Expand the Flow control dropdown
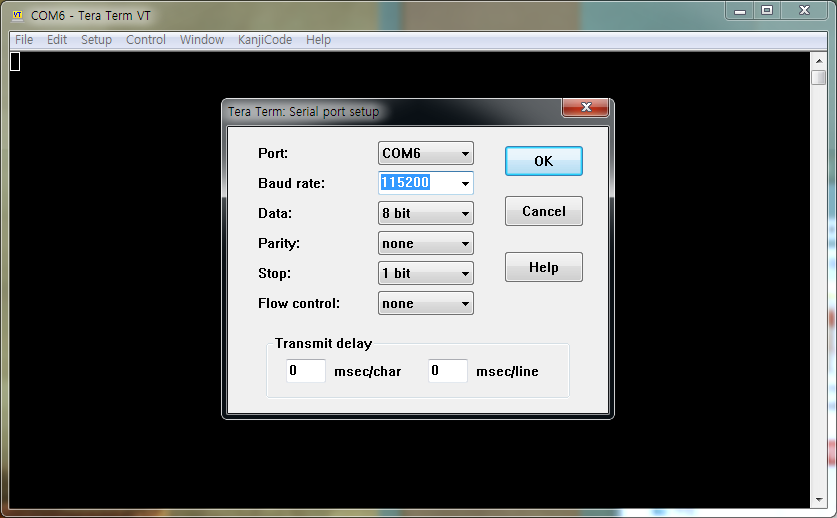Image resolution: width=837 pixels, height=518 pixels. (425, 303)
